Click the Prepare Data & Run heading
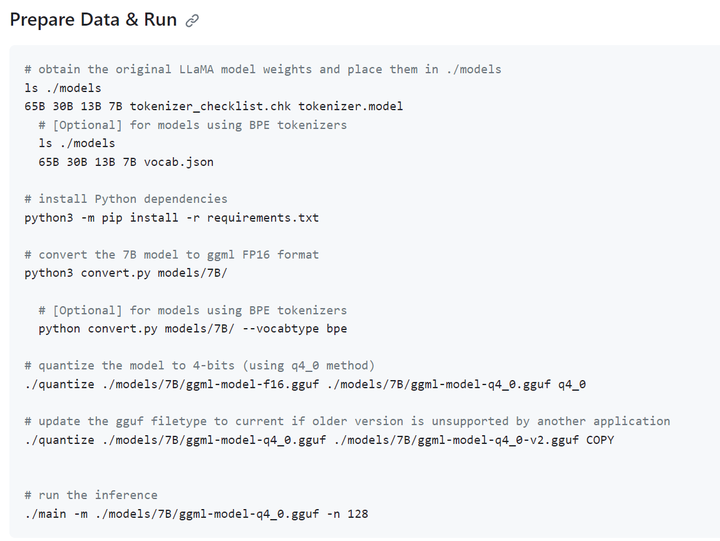This screenshot has height=541, width=720. 93,20
